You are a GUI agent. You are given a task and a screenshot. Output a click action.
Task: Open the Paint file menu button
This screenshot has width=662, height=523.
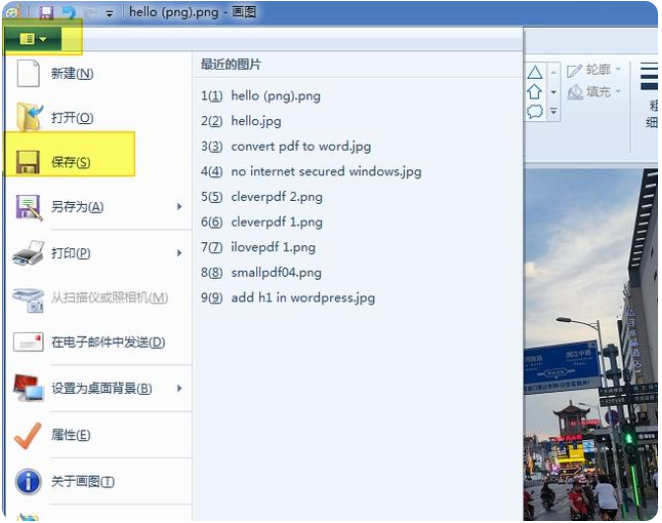tap(32, 39)
